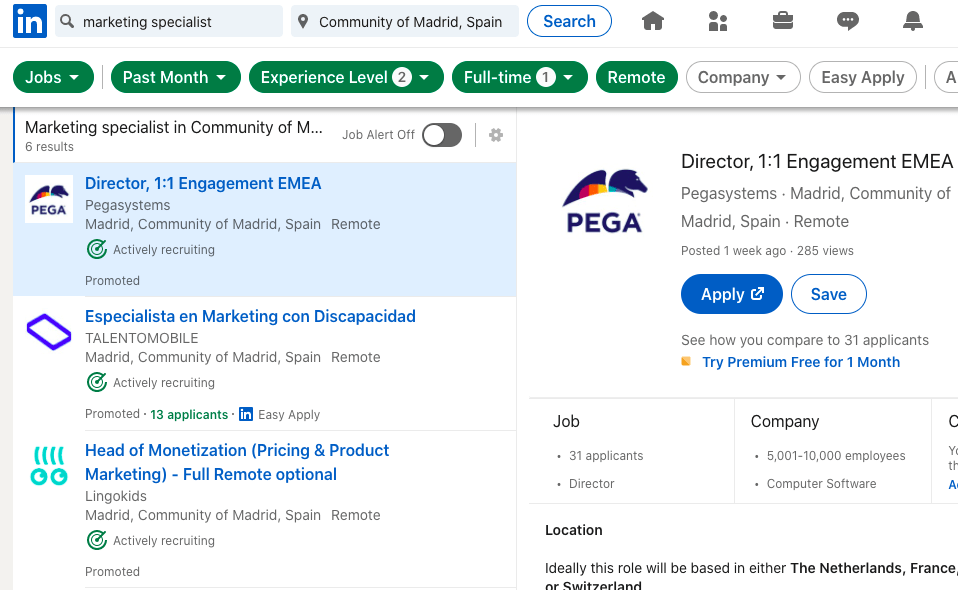Click the Community of Madrid location field
The image size is (958, 590).
(x=404, y=21)
